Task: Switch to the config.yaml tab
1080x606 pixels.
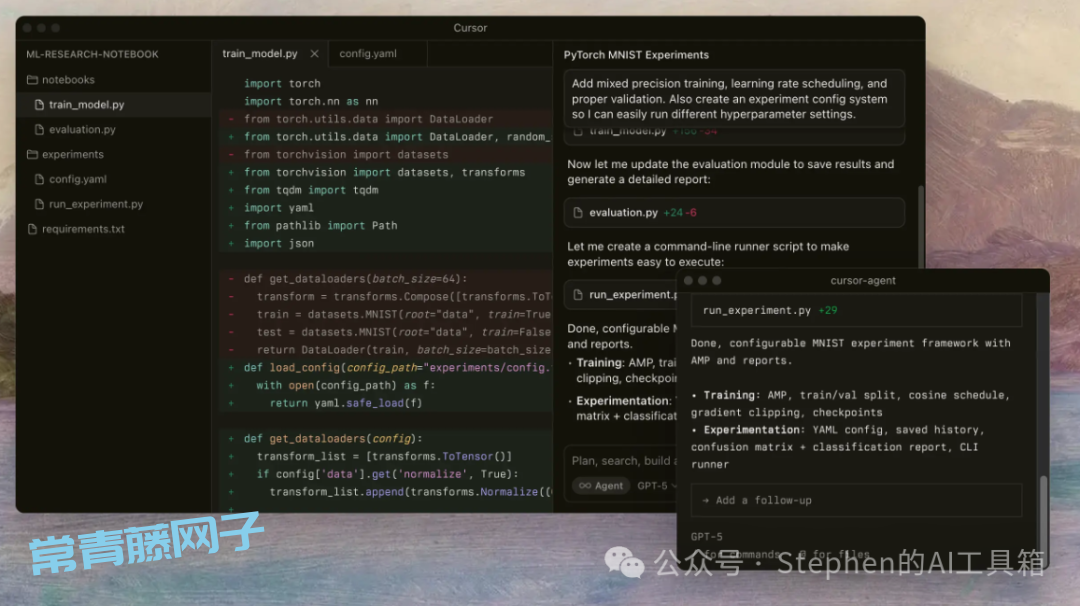Action: coord(368,54)
